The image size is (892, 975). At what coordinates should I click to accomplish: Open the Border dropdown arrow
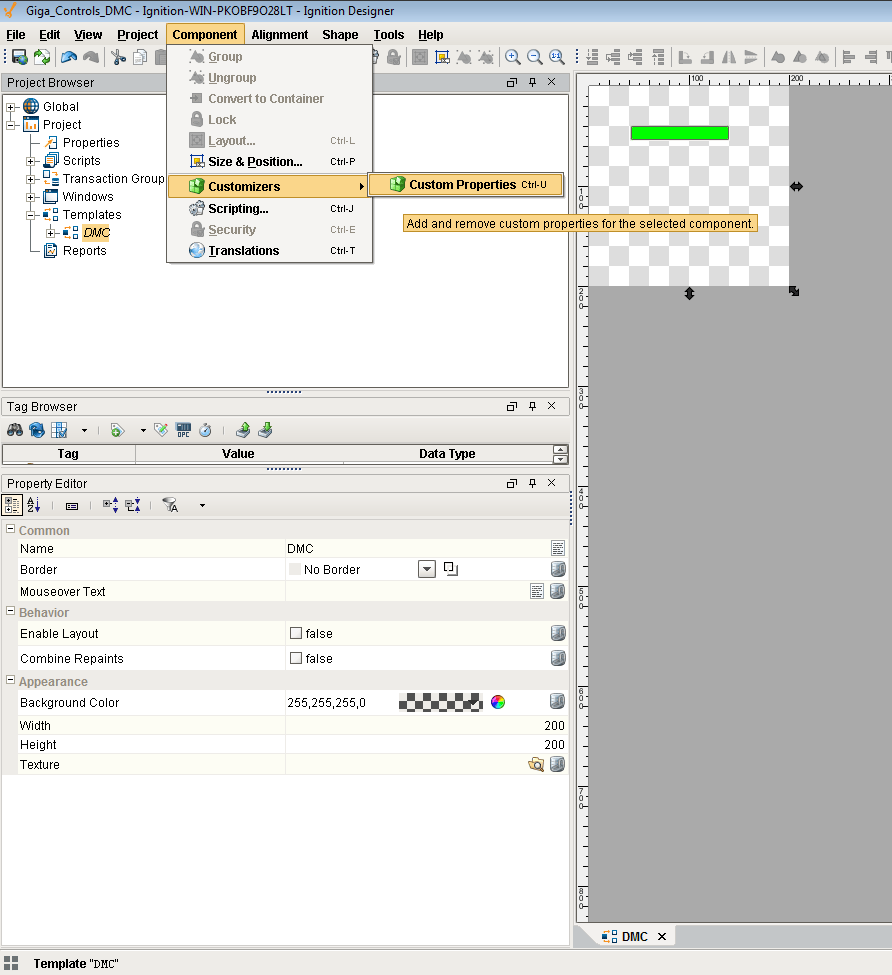tap(427, 570)
